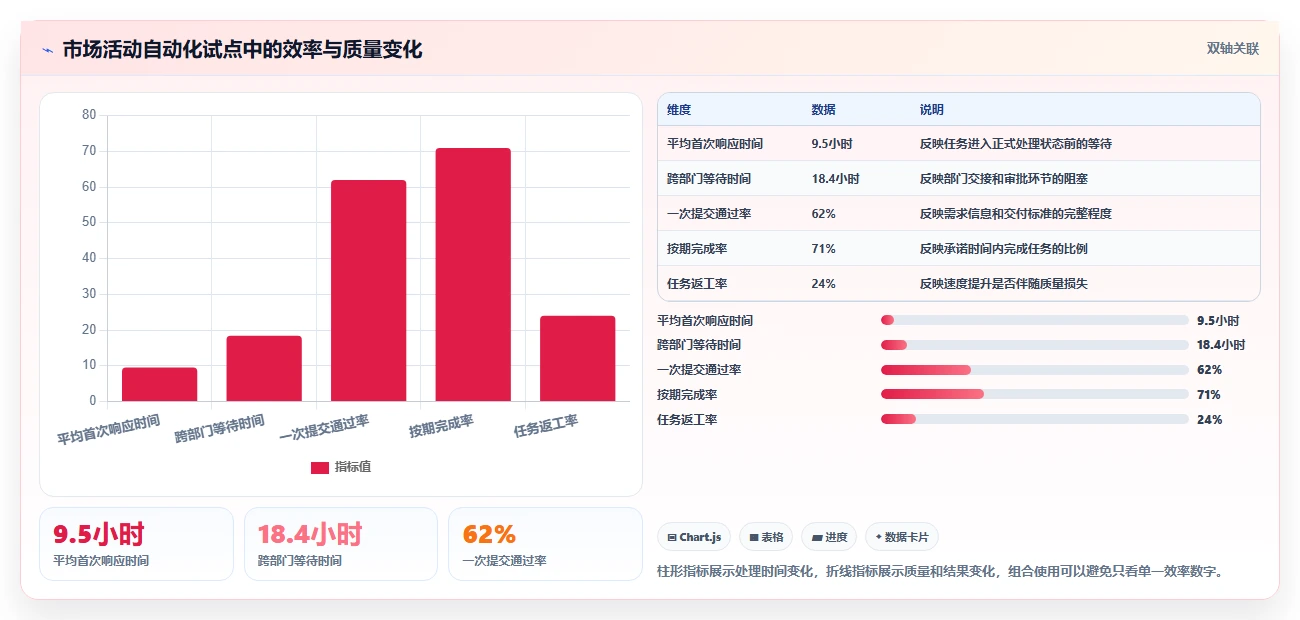Open the 62% stat card
The height and width of the screenshot is (620, 1300).
545,544
